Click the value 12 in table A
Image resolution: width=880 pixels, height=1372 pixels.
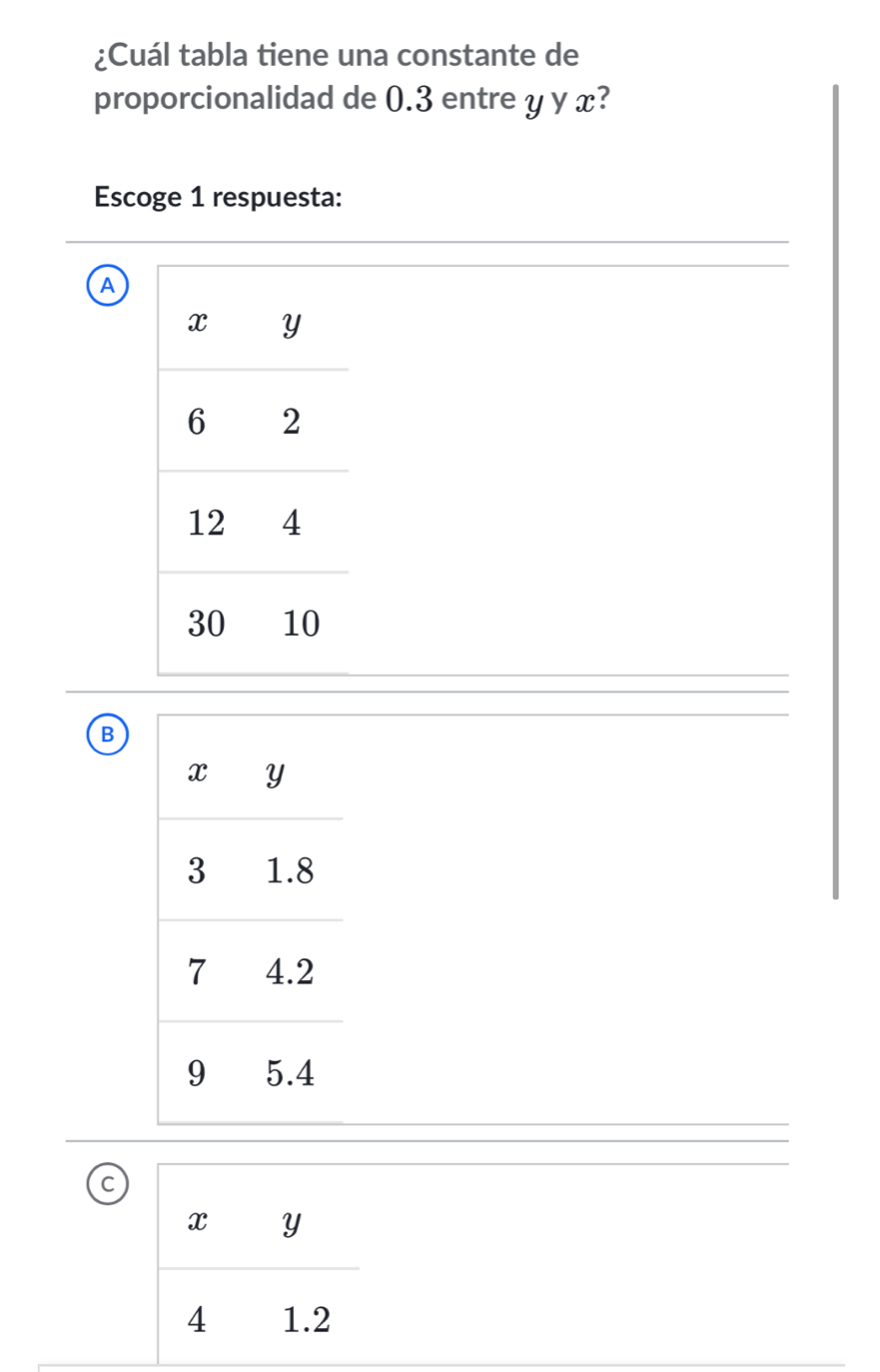coord(207,523)
